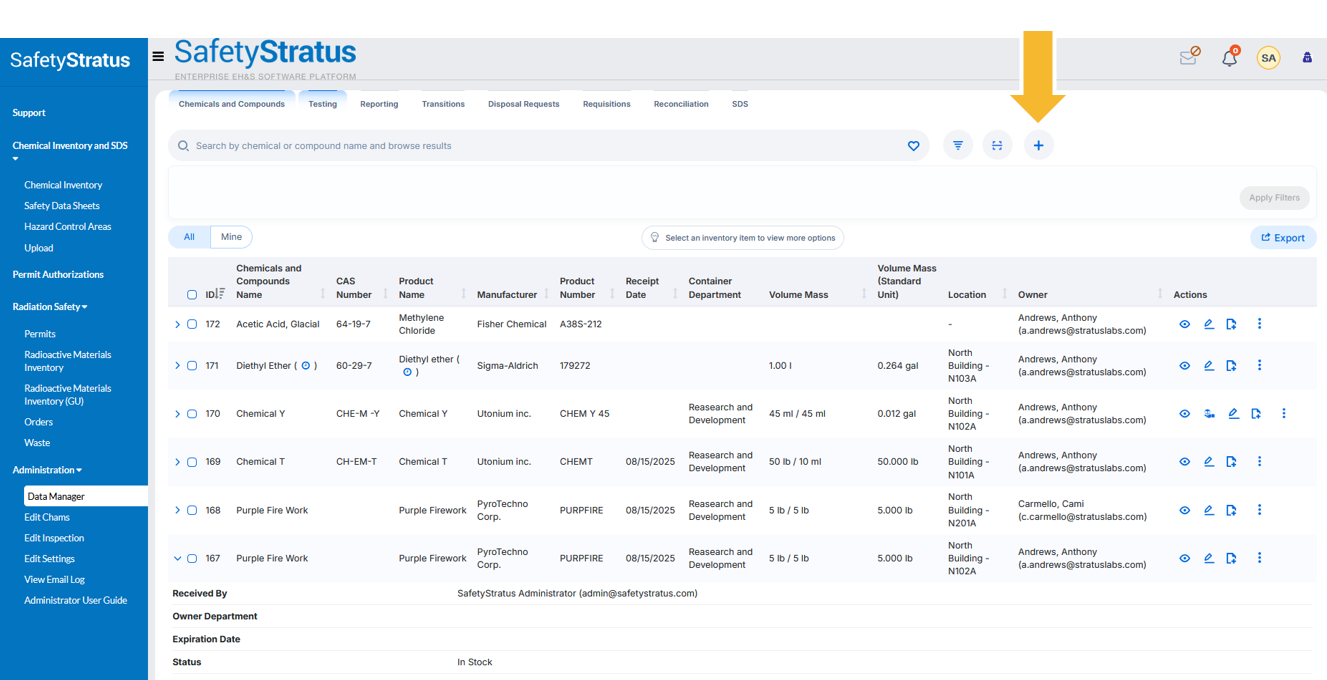The width and height of the screenshot is (1327, 680).
Task: Click the Export button
Action: 1283,238
